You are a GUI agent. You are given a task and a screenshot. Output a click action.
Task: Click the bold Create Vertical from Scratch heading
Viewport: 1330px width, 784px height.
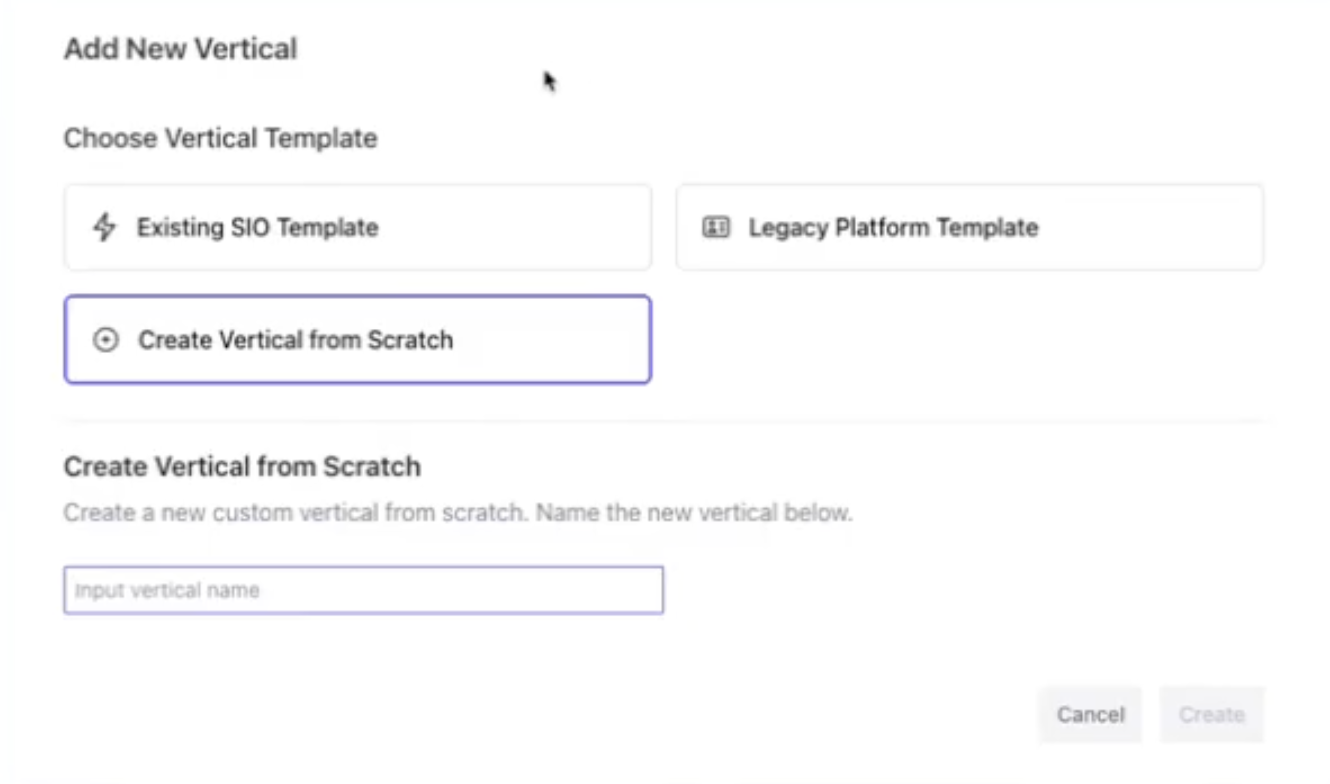[x=242, y=466]
